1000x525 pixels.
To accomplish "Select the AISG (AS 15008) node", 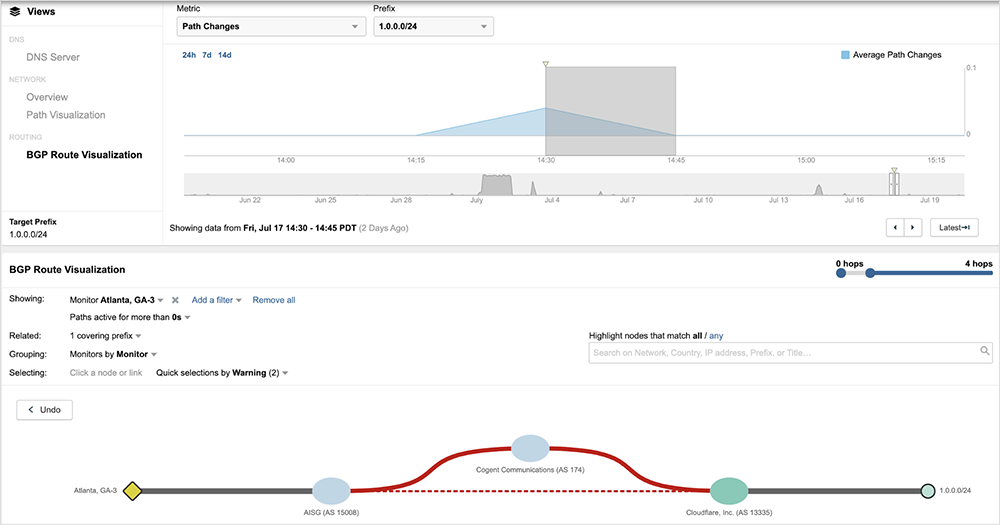I will click(331, 491).
